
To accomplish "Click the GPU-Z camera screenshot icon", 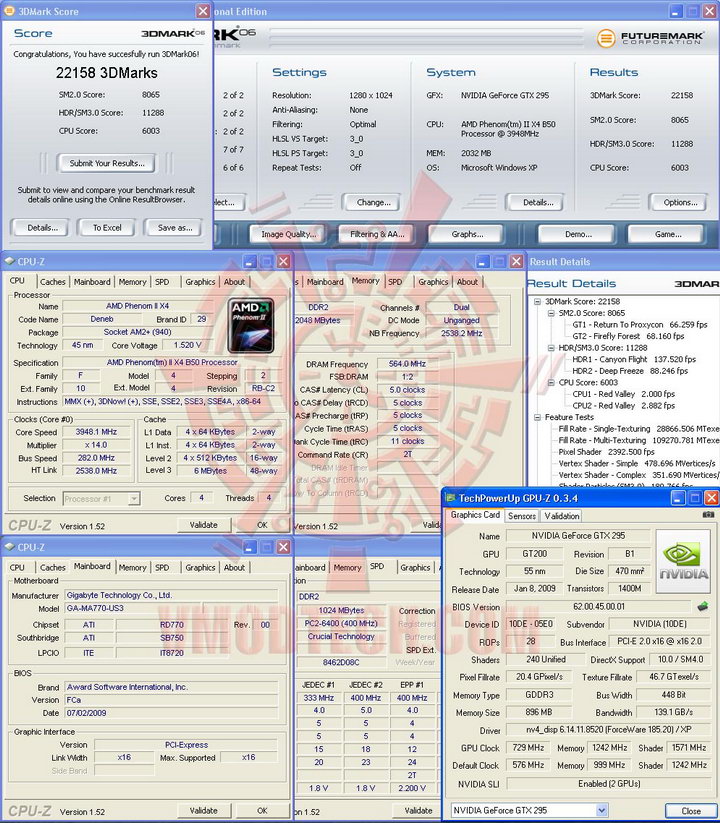I will tap(708, 515).
